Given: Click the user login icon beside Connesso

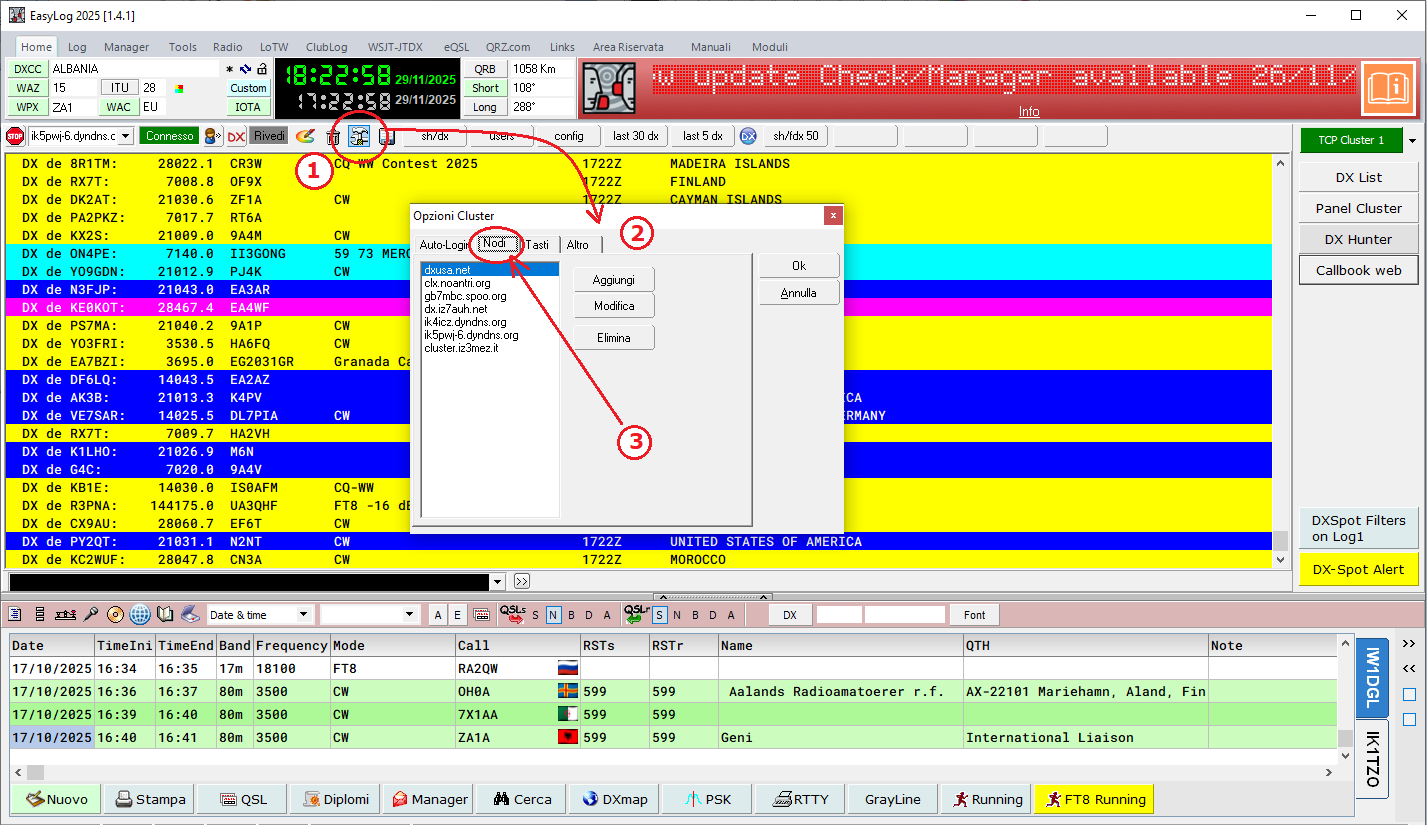Looking at the screenshot, I should 213,136.
